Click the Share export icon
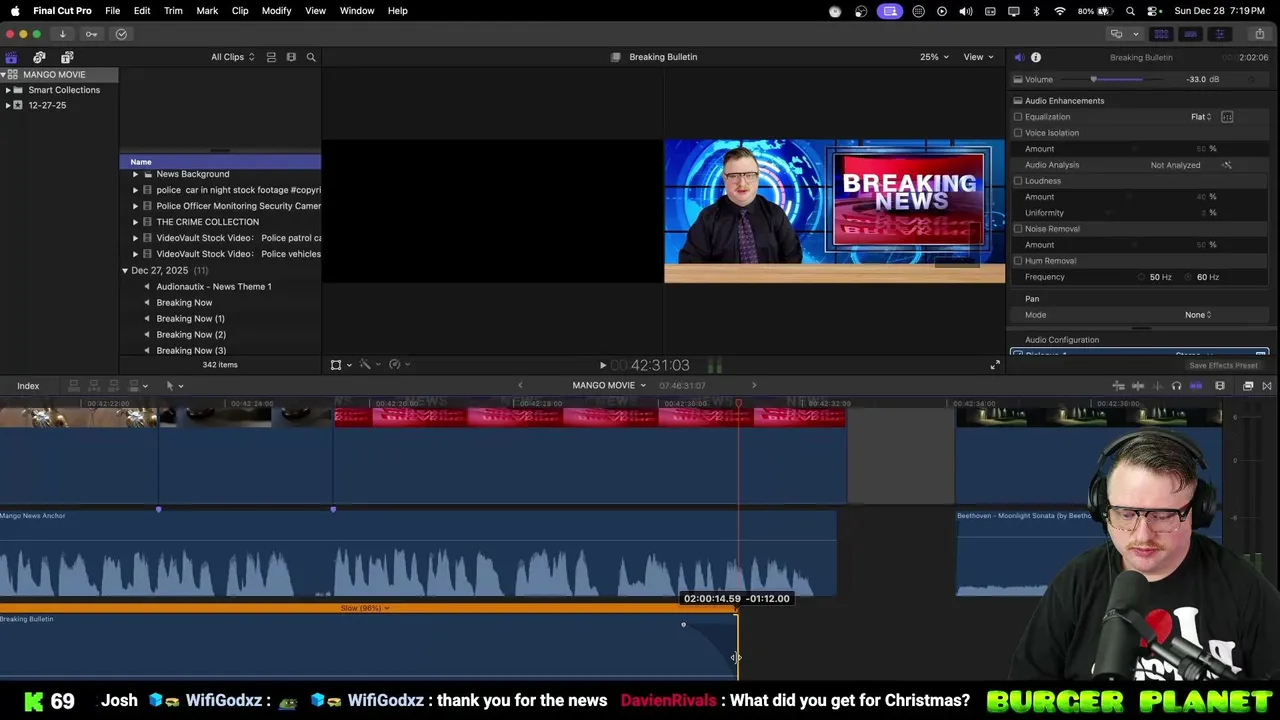Image resolution: width=1280 pixels, height=720 pixels. [1259, 34]
